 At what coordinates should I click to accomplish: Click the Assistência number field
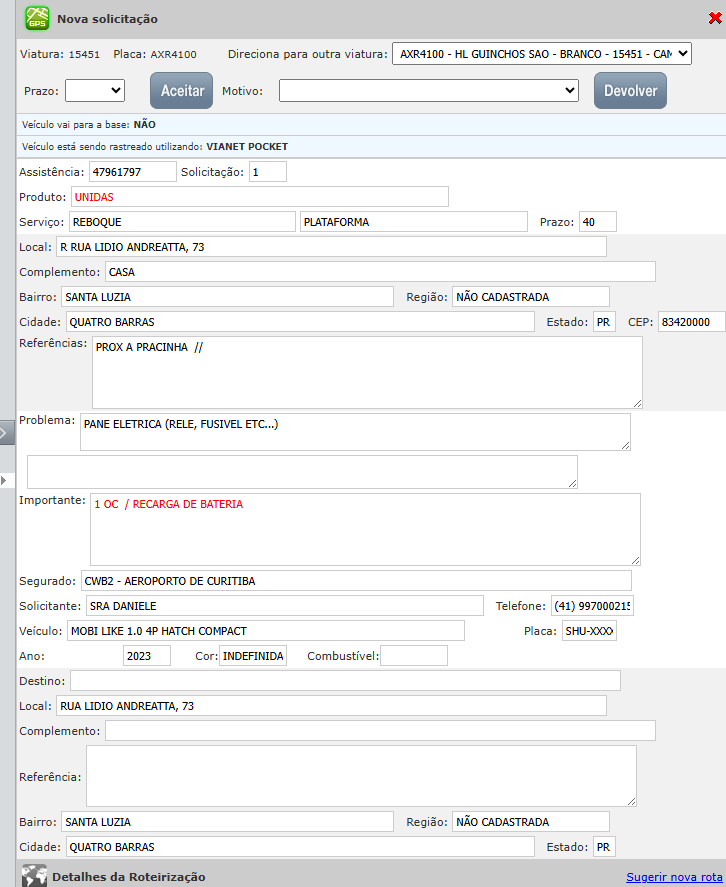click(x=132, y=172)
